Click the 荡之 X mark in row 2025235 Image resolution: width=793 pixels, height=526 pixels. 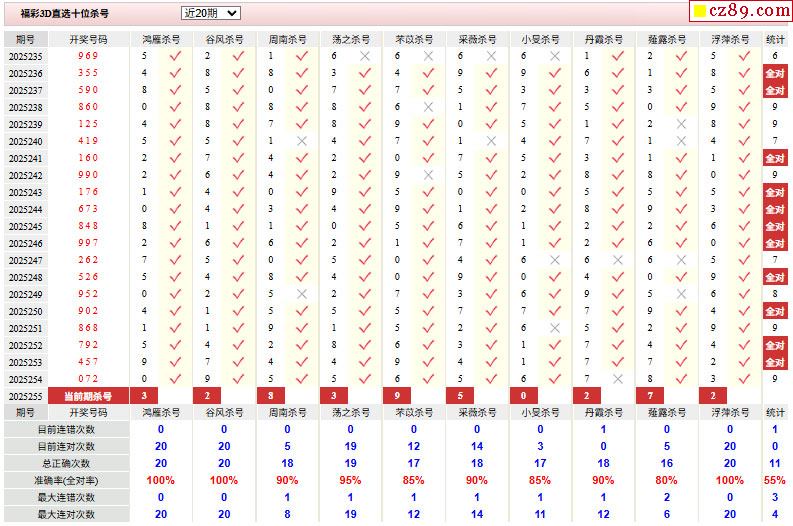coord(365,56)
